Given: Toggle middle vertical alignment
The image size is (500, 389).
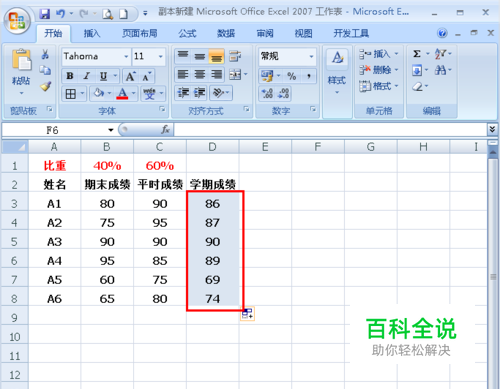Looking at the screenshot, I should (x=200, y=56).
